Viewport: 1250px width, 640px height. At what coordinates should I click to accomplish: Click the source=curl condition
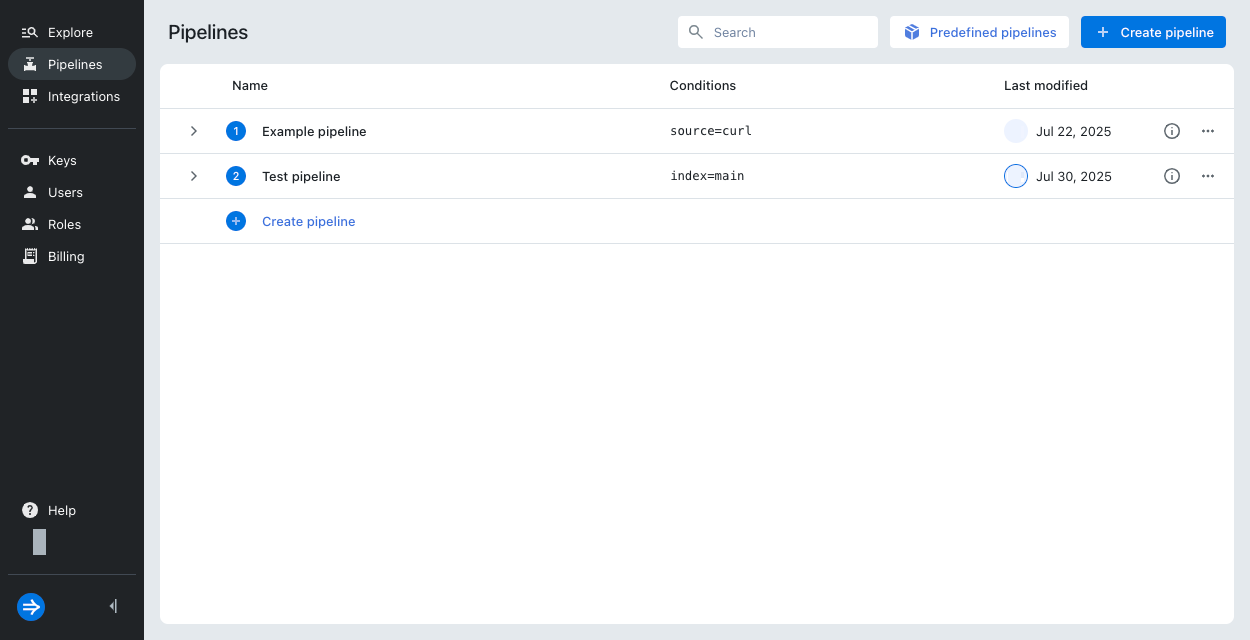tap(711, 131)
